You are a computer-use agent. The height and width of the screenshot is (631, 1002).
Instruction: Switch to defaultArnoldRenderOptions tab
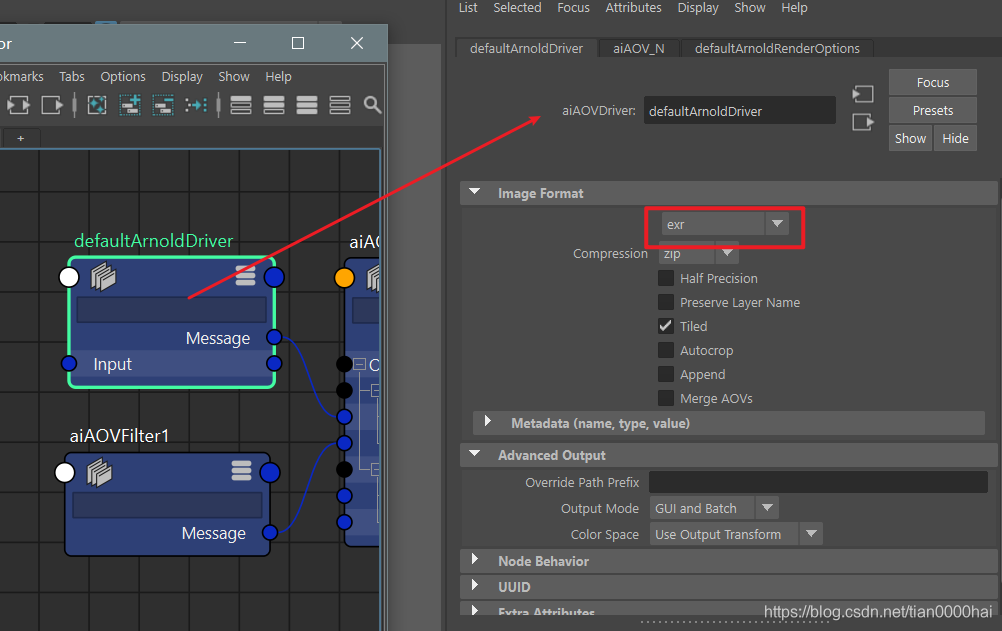[x=777, y=49]
